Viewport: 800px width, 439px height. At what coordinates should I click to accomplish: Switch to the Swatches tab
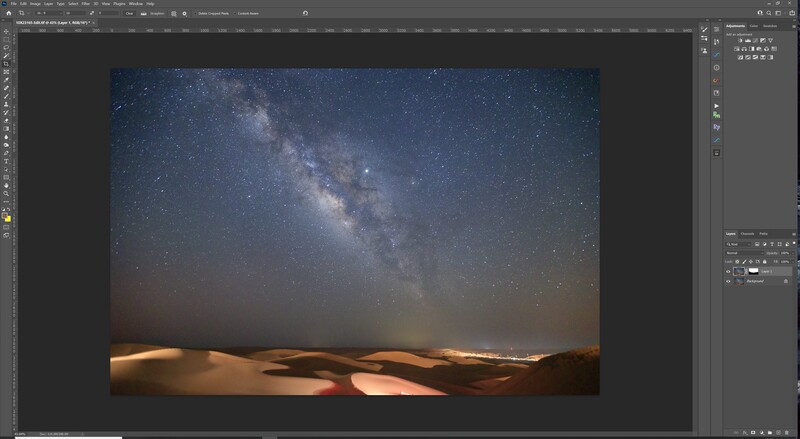point(770,26)
